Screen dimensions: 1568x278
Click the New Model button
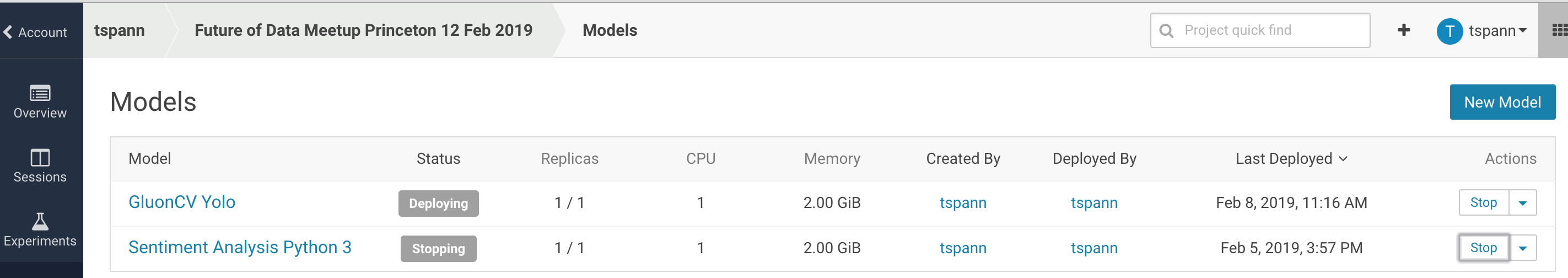pos(1502,103)
